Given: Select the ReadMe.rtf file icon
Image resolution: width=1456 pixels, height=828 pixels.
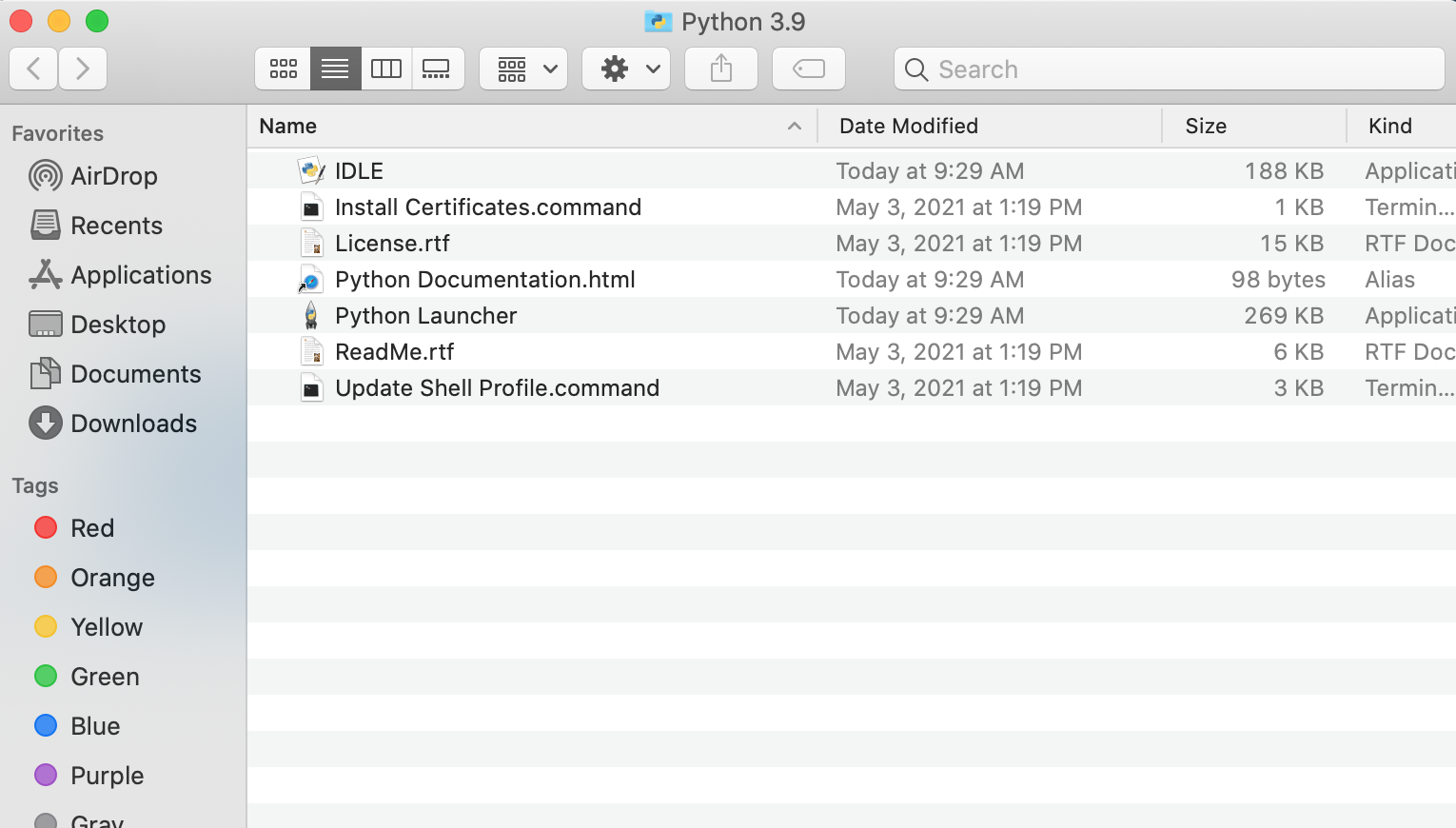Looking at the screenshot, I should [x=311, y=352].
